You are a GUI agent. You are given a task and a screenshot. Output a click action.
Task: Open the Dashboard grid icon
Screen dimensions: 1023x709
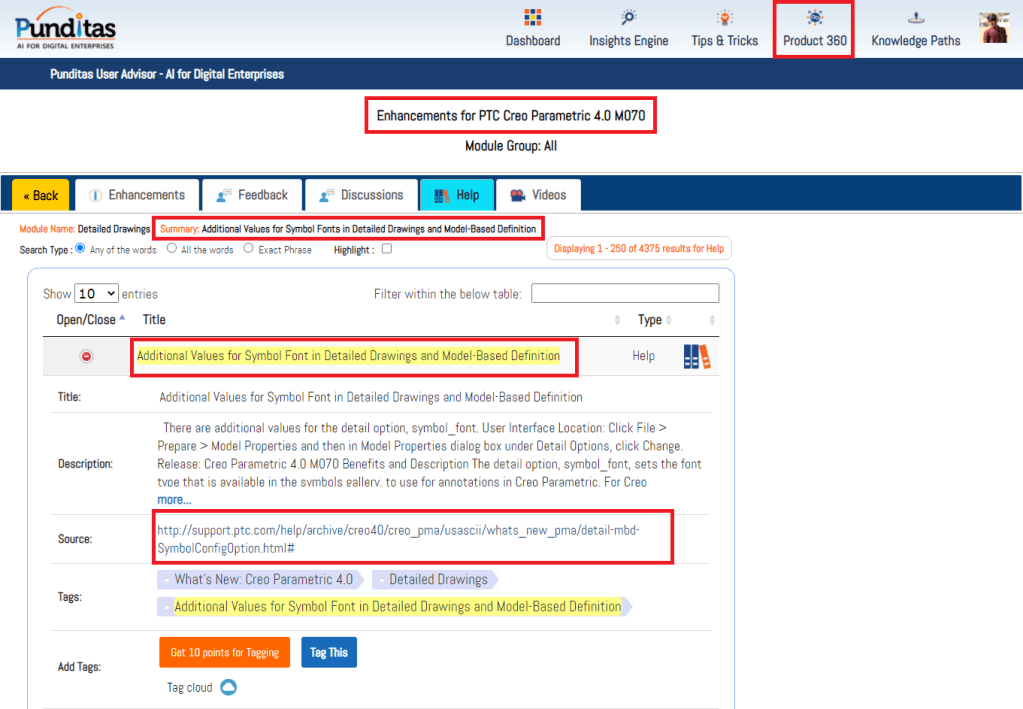[x=532, y=18]
